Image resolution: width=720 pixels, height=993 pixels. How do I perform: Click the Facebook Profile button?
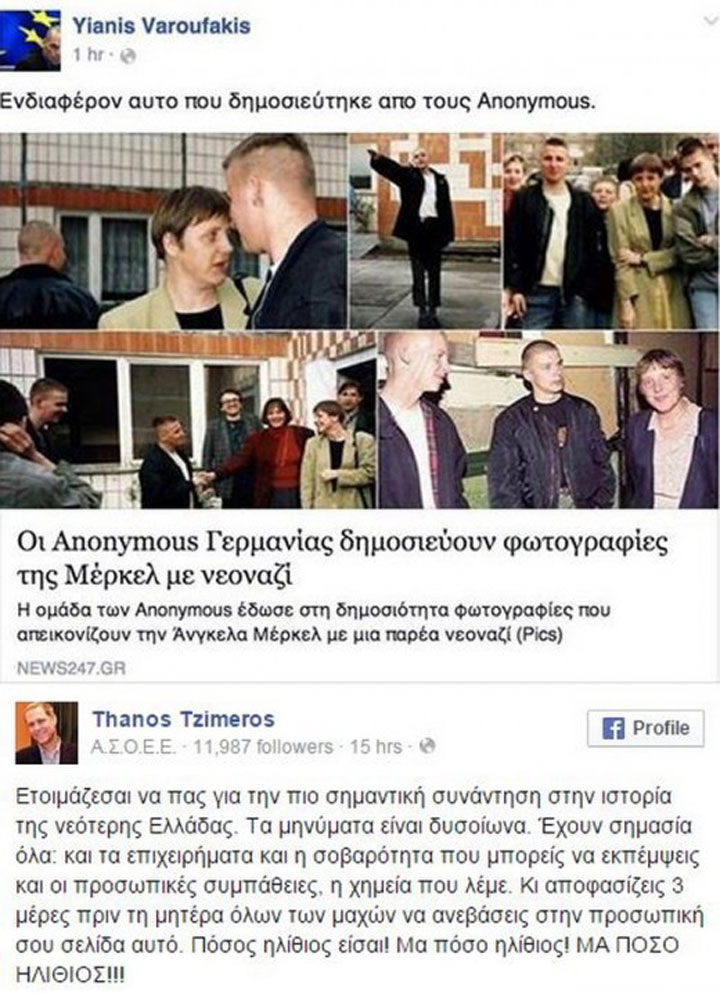(645, 728)
